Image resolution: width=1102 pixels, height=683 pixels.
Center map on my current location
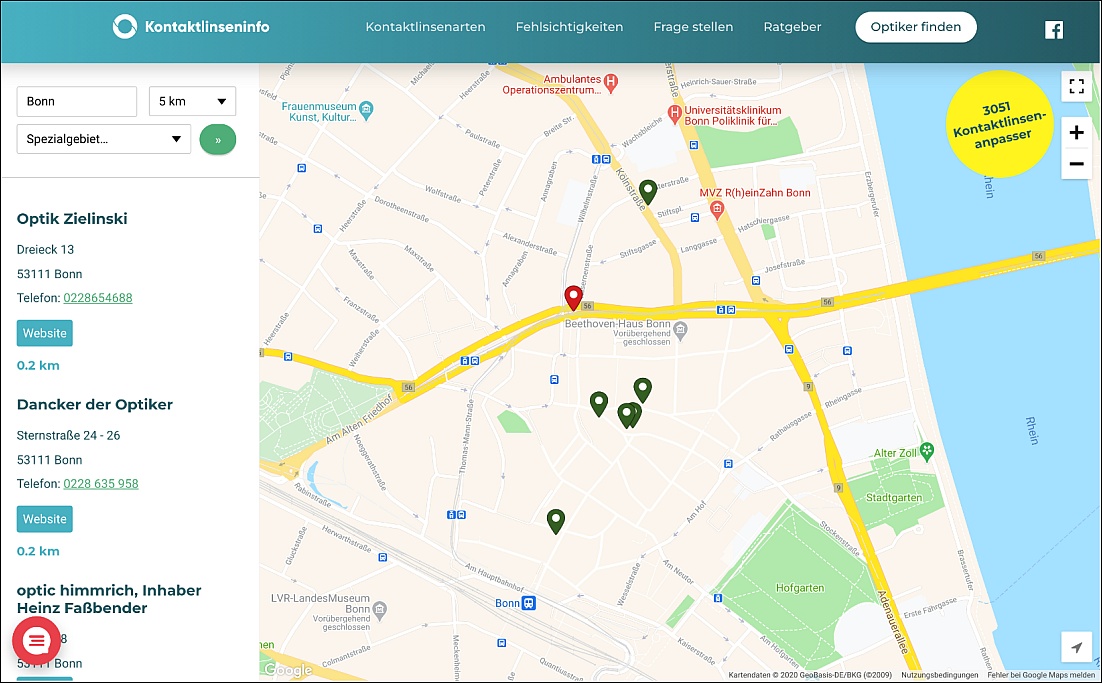coord(1076,648)
